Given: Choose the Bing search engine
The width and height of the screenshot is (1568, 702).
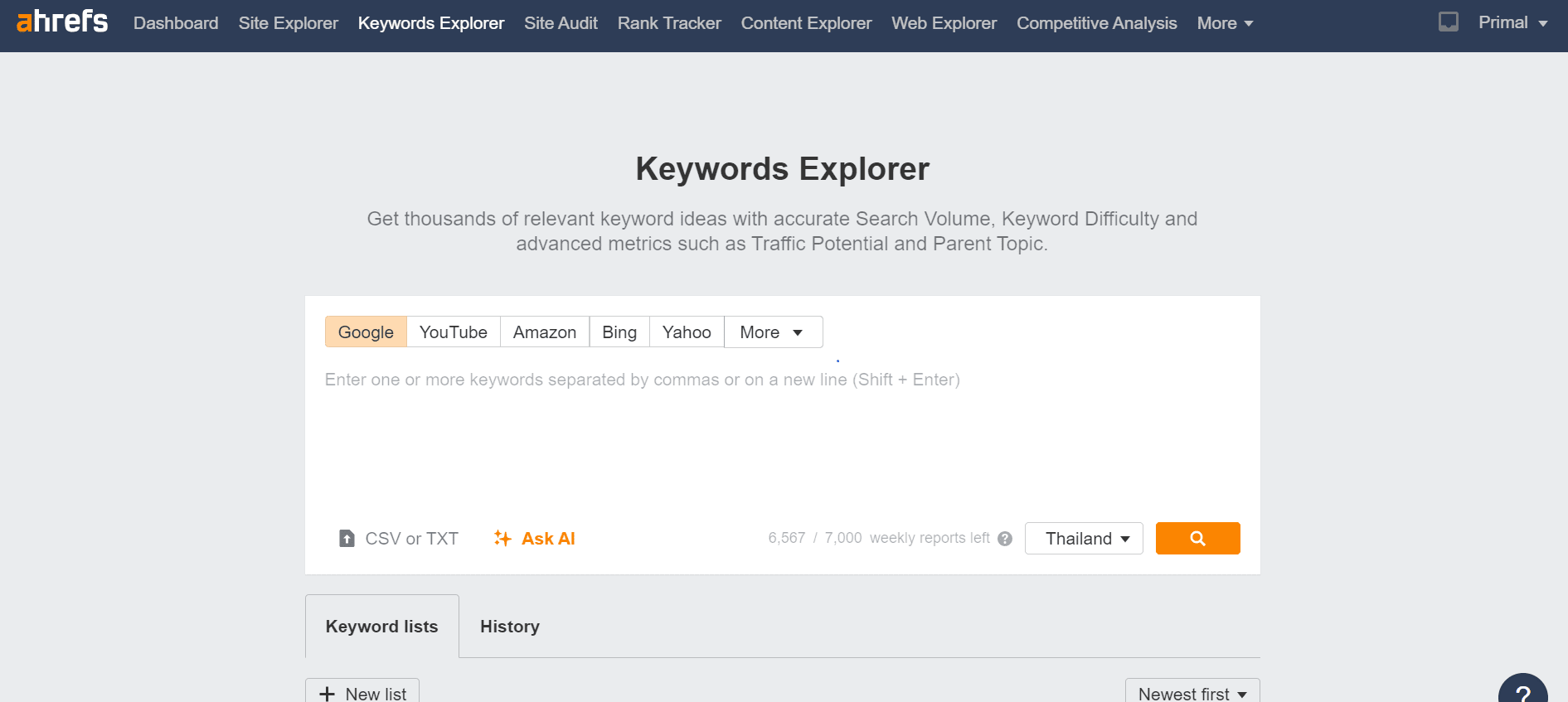Looking at the screenshot, I should coord(619,332).
